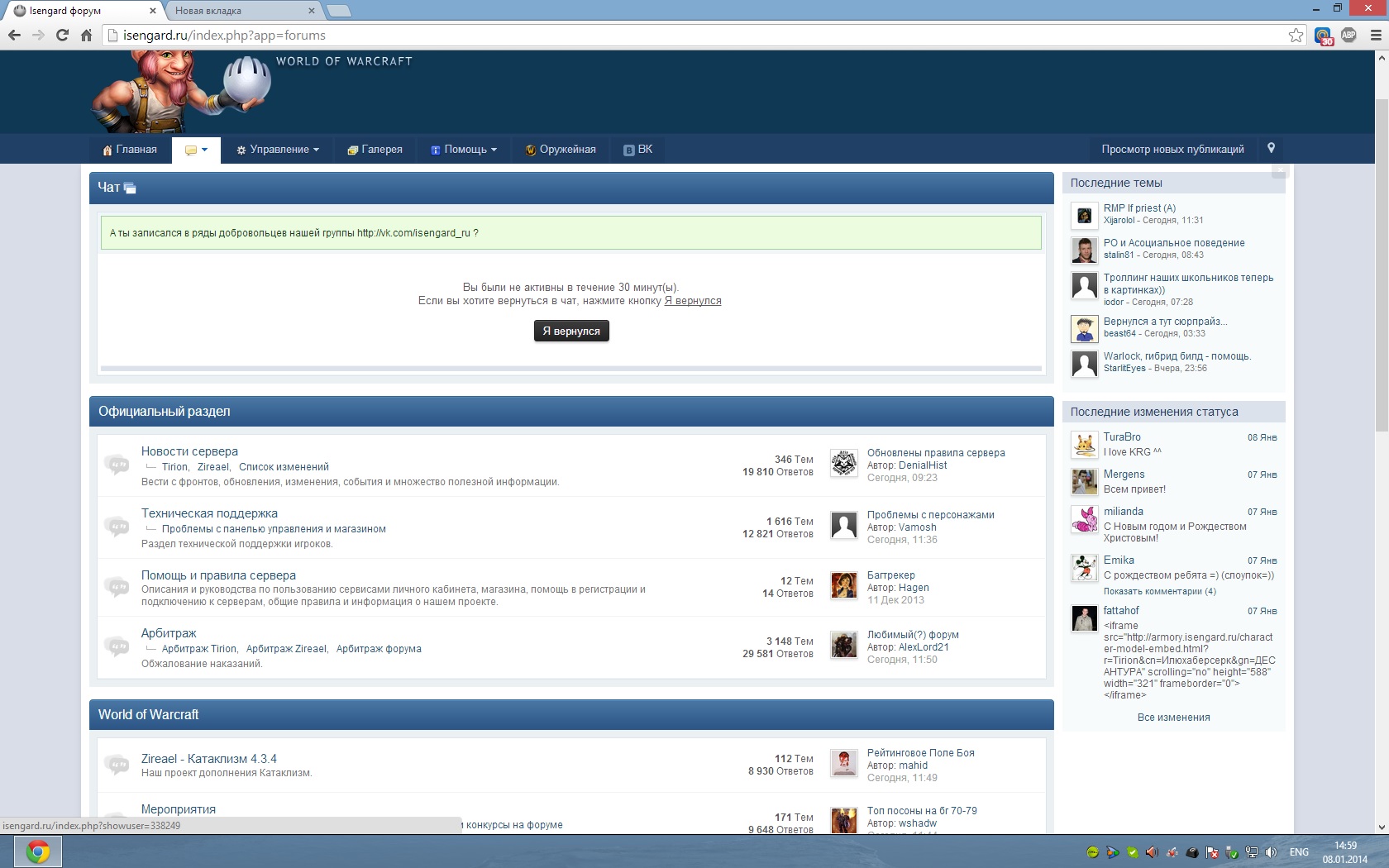
Task: Click forum status icon for Техническая поддержка
Action: pyautogui.click(x=117, y=527)
